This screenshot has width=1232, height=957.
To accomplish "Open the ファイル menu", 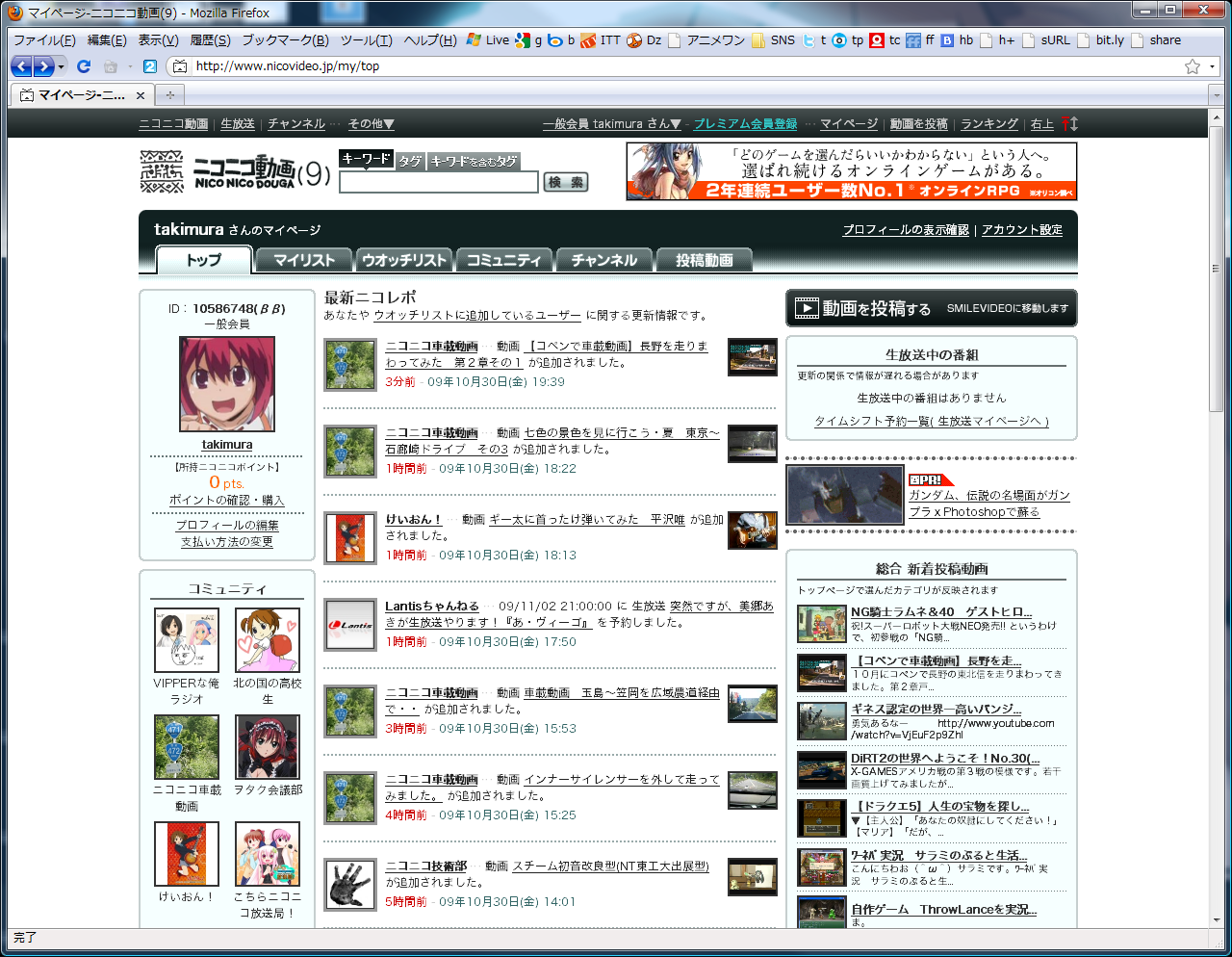I will tap(44, 40).
